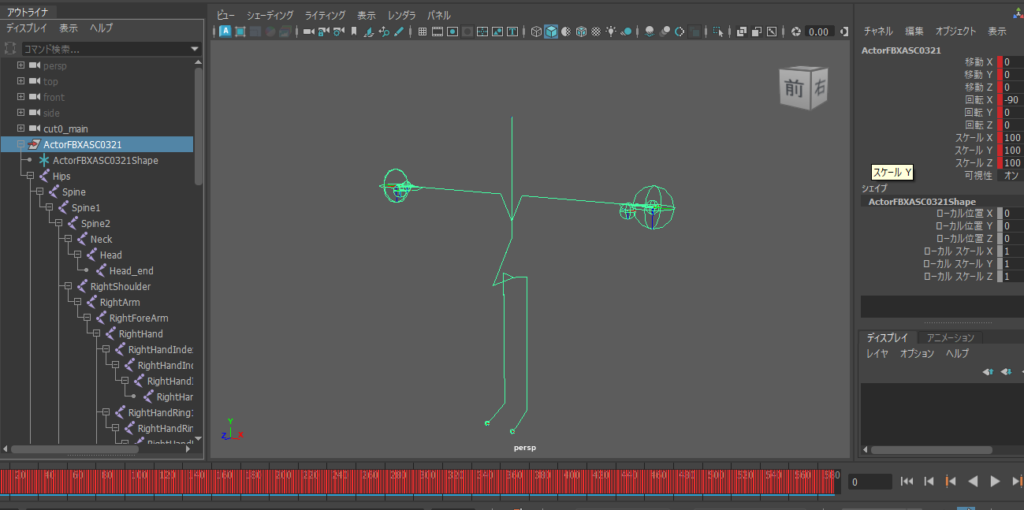Click the go to start playback button

pyautogui.click(x=907, y=481)
